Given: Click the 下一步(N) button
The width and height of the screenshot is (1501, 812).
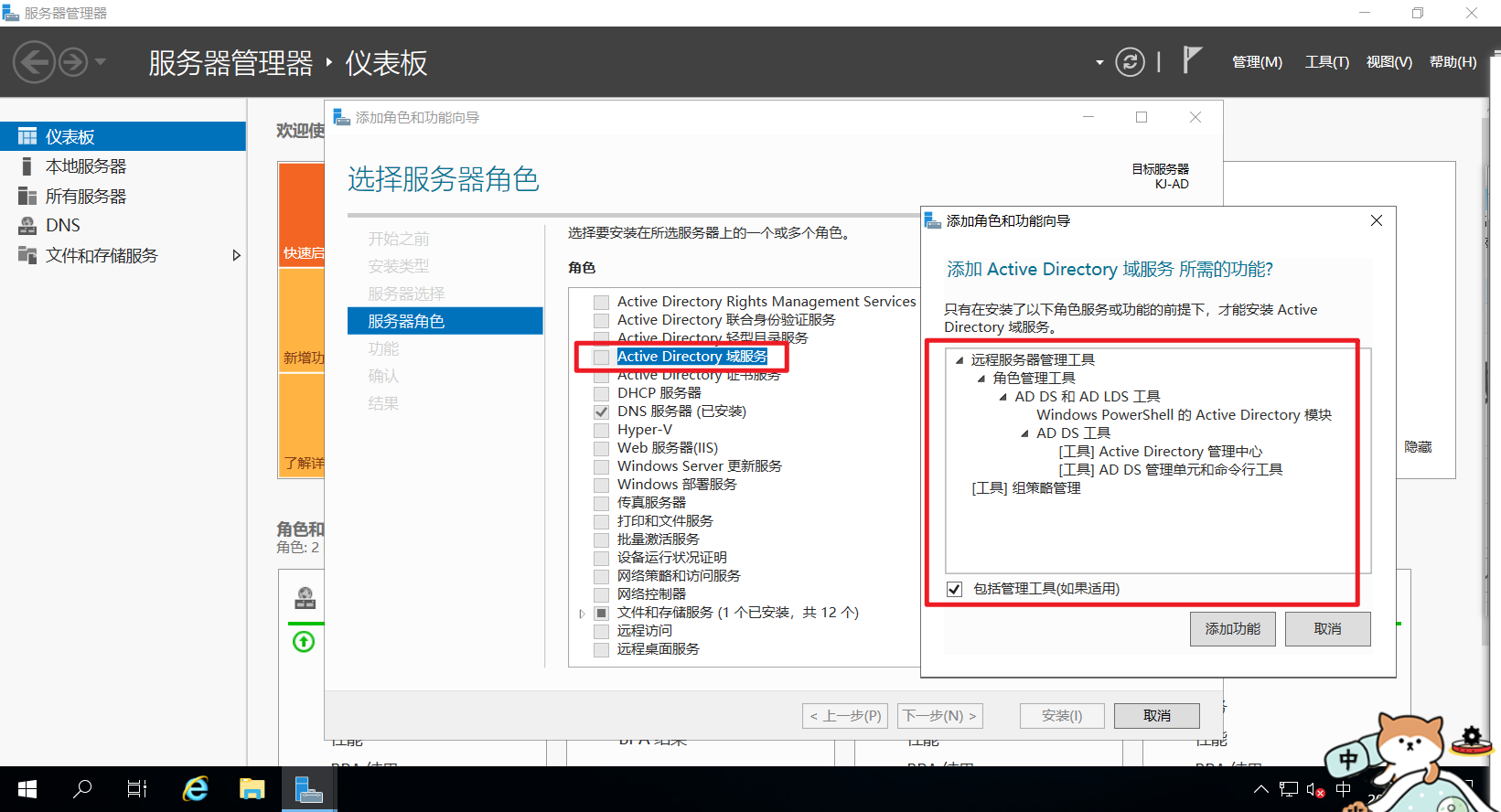Looking at the screenshot, I should [940, 716].
